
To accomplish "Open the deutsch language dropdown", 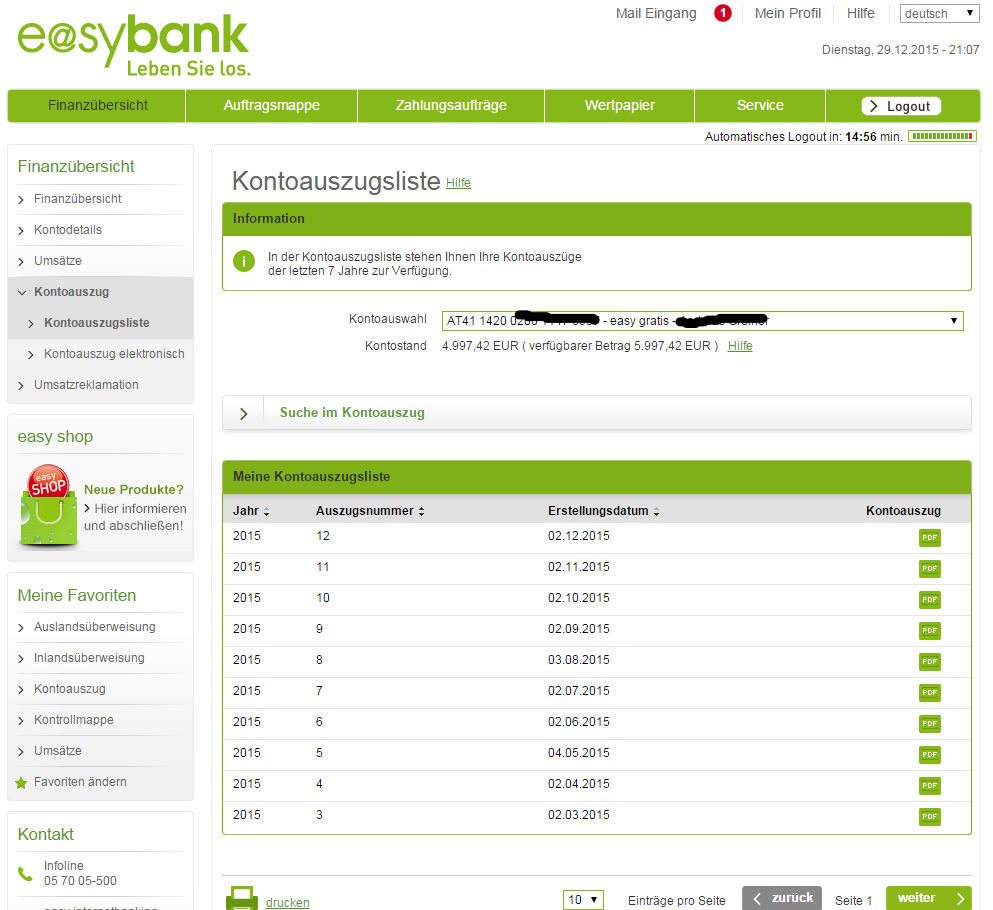I will coord(939,13).
